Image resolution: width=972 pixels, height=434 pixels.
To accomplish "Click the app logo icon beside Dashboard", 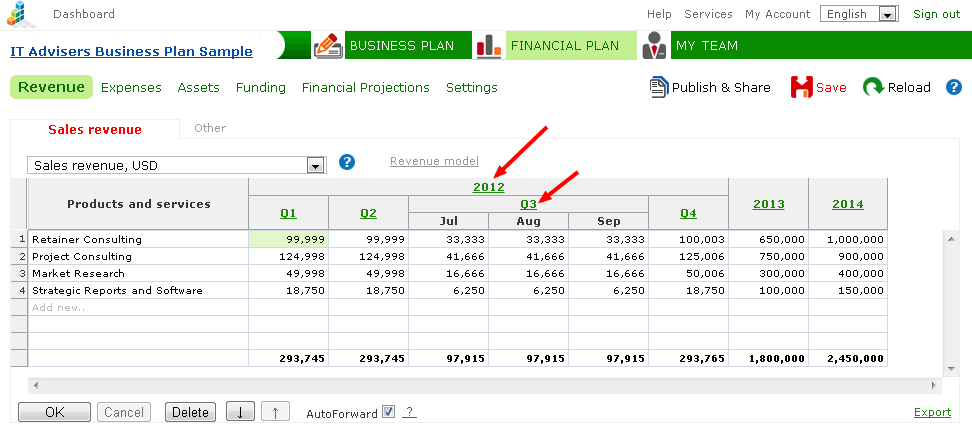I will [22, 14].
